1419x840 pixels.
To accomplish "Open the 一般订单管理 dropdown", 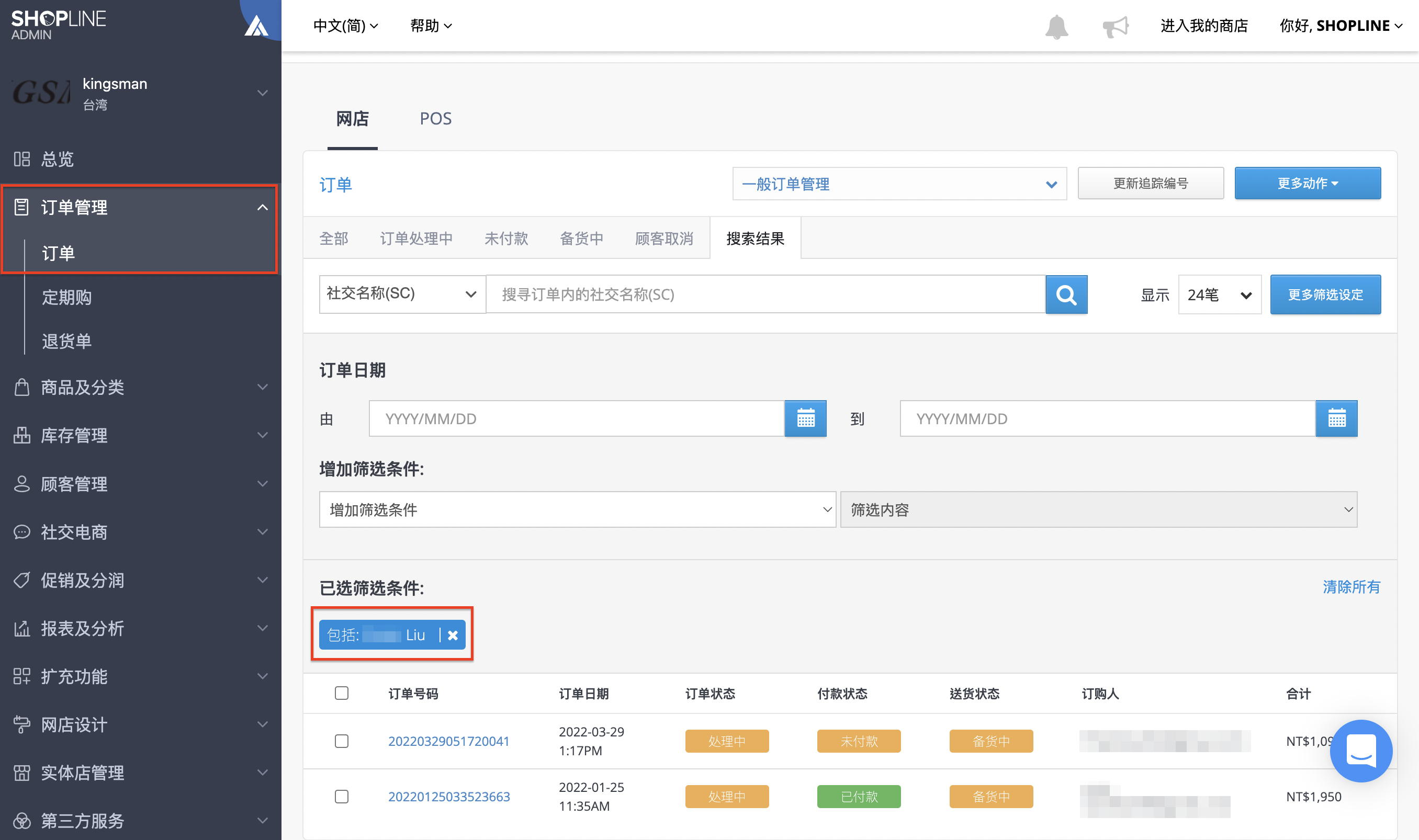I will click(x=899, y=184).
